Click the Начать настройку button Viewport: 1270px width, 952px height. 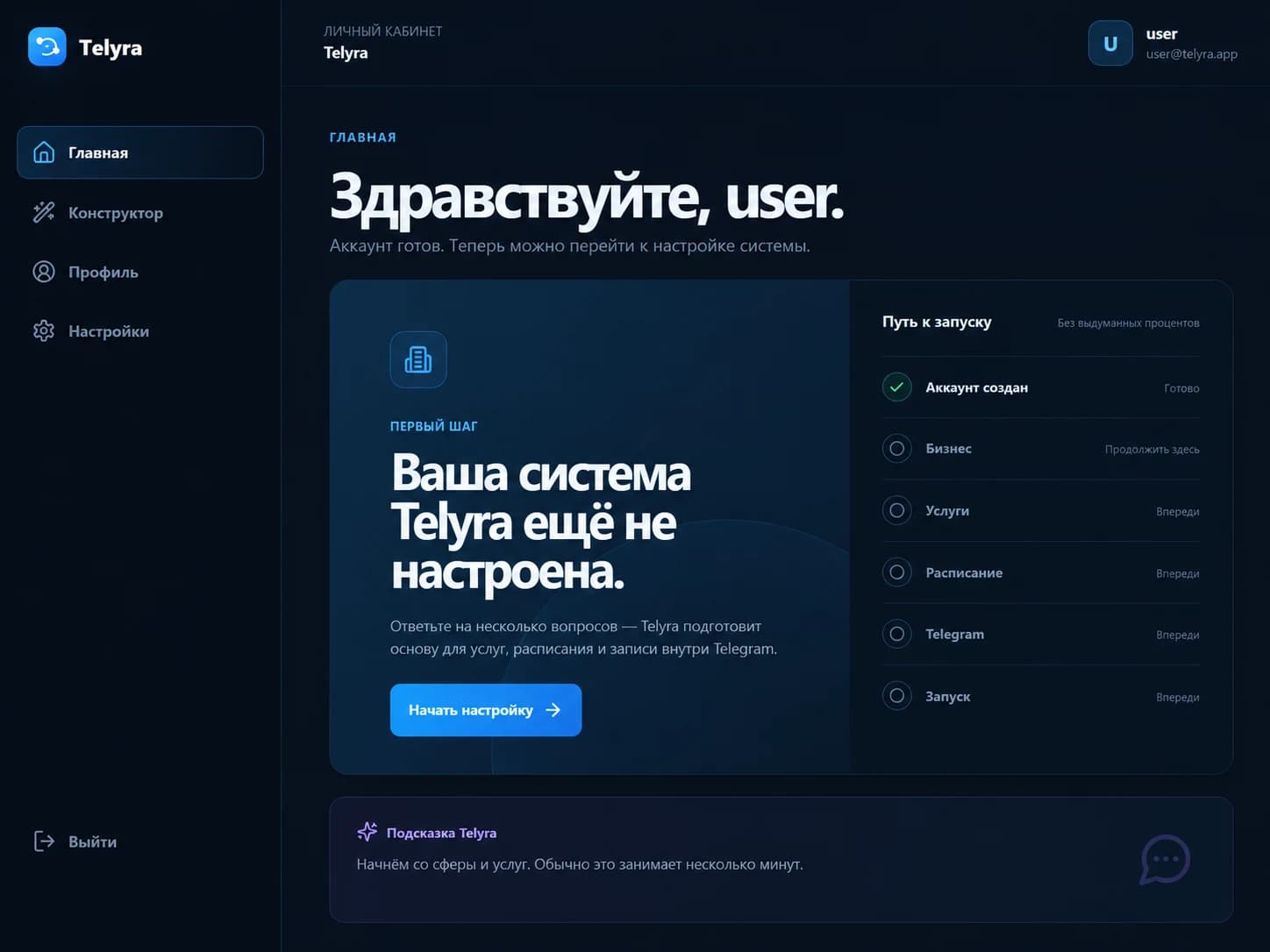(486, 710)
